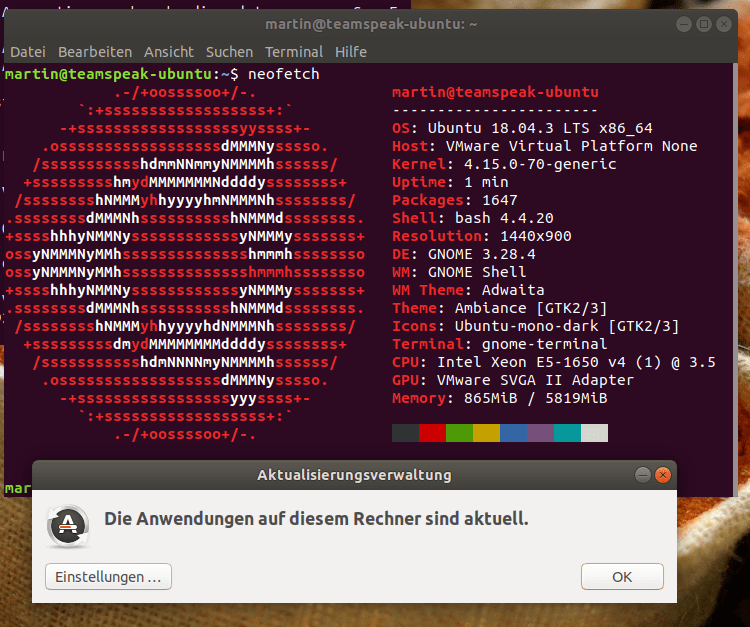This screenshot has width=750, height=627.
Task: Open the Ansicht menu
Action: click(169, 52)
